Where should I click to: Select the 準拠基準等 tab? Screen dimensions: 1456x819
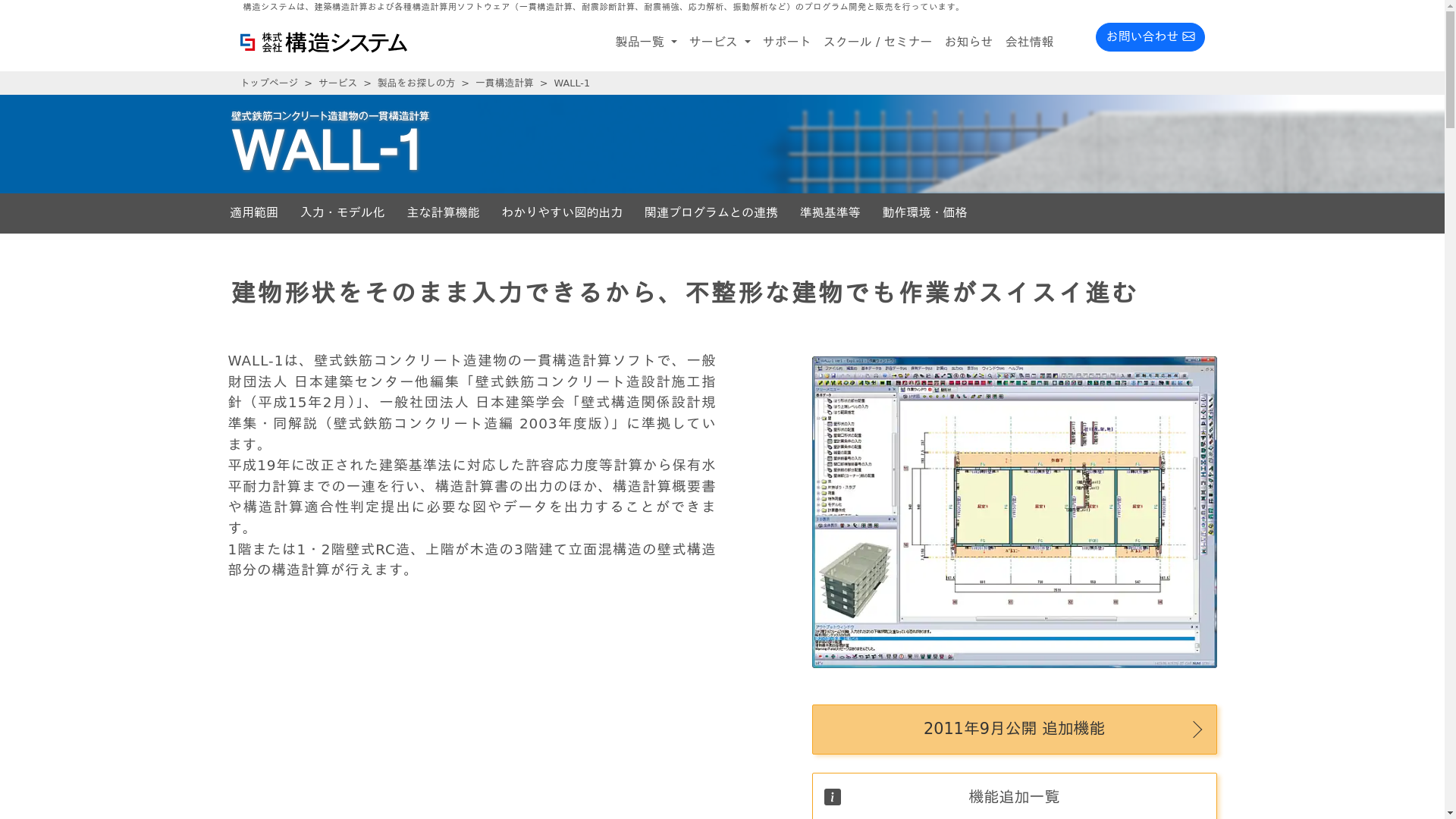[830, 213]
